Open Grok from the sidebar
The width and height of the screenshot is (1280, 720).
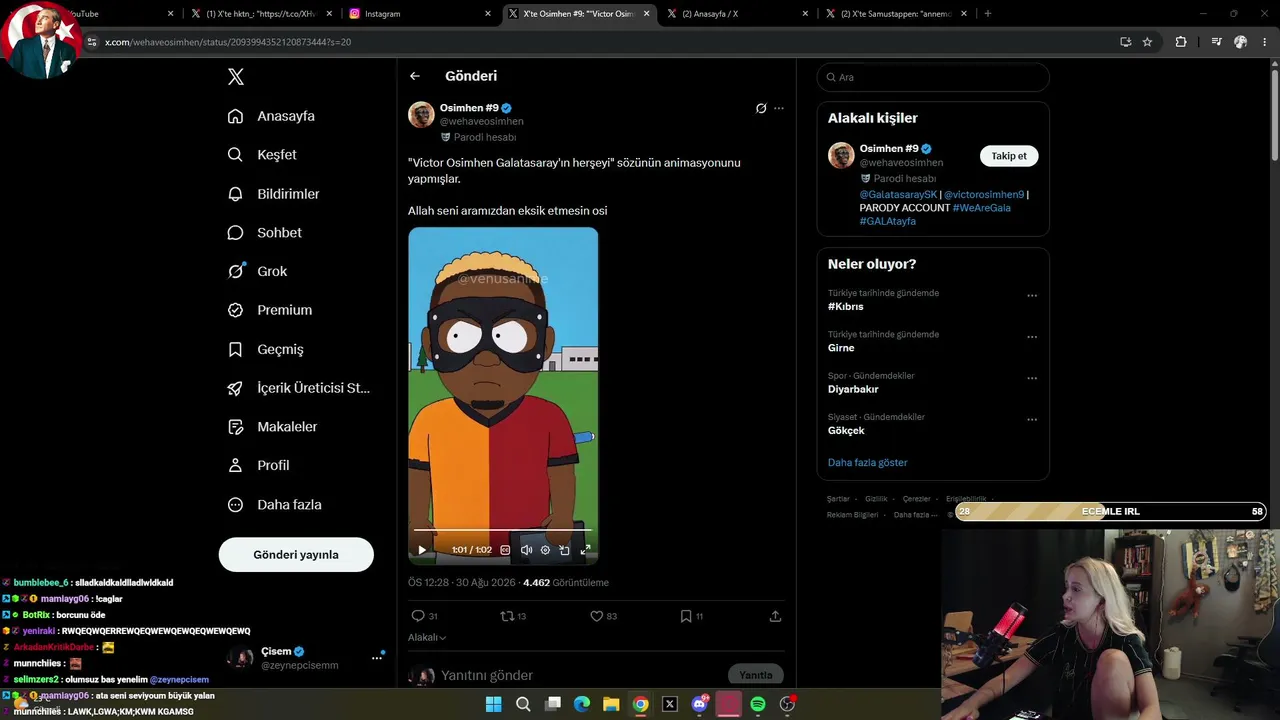(x=257, y=271)
